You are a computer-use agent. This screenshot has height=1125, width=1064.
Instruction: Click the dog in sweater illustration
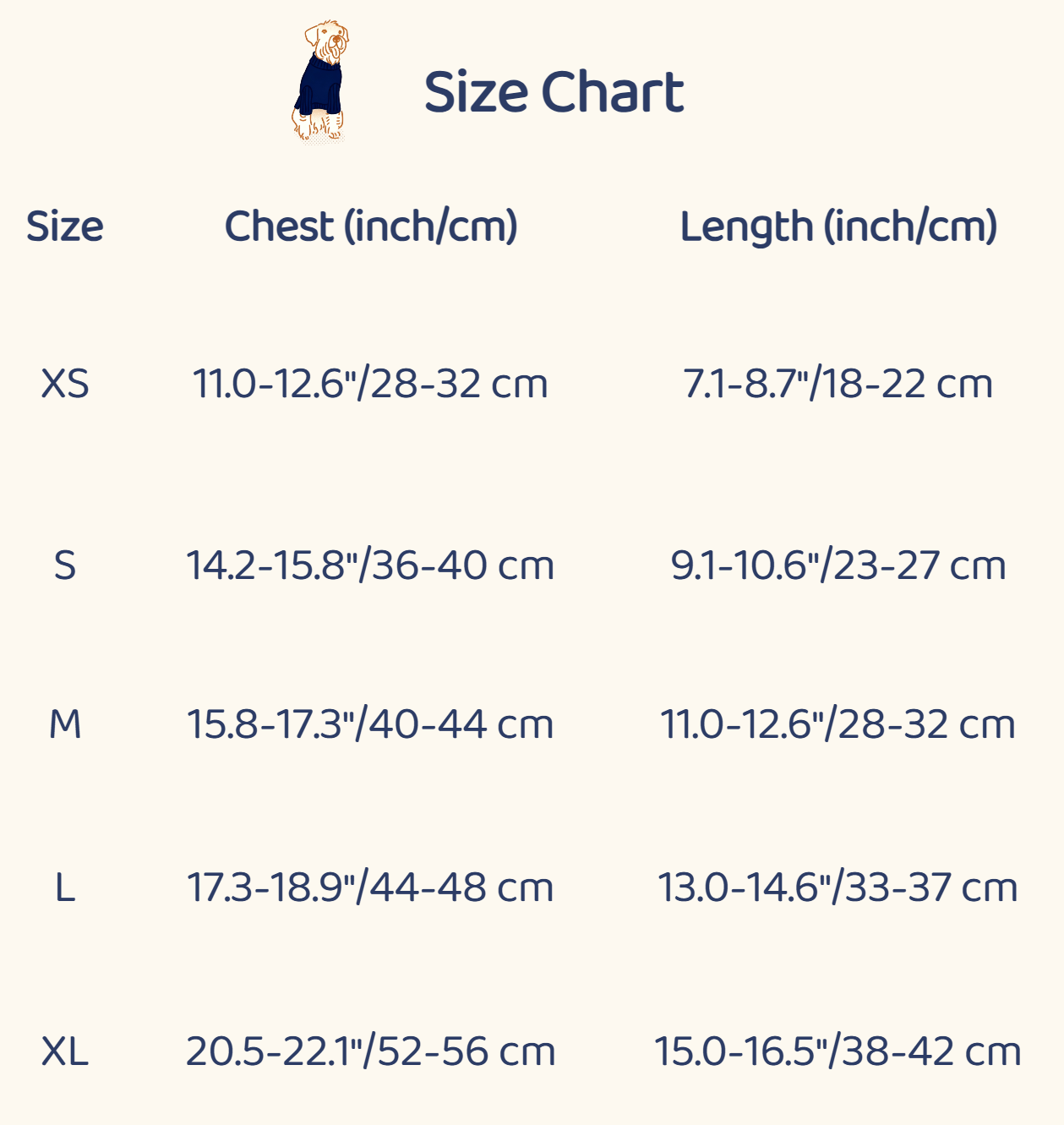[x=320, y=82]
